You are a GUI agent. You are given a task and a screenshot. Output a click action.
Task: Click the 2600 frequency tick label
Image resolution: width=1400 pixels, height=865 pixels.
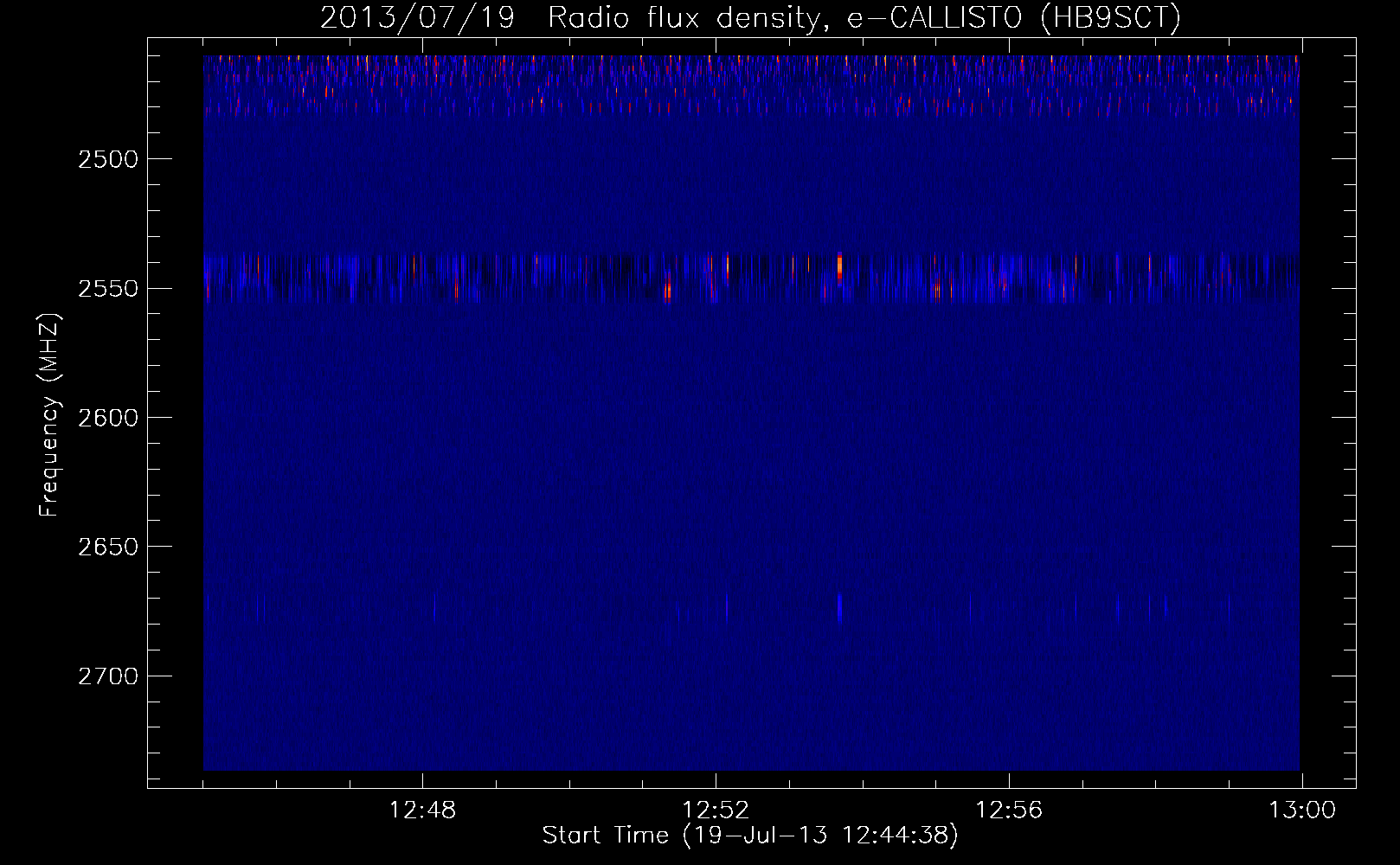click(x=108, y=418)
